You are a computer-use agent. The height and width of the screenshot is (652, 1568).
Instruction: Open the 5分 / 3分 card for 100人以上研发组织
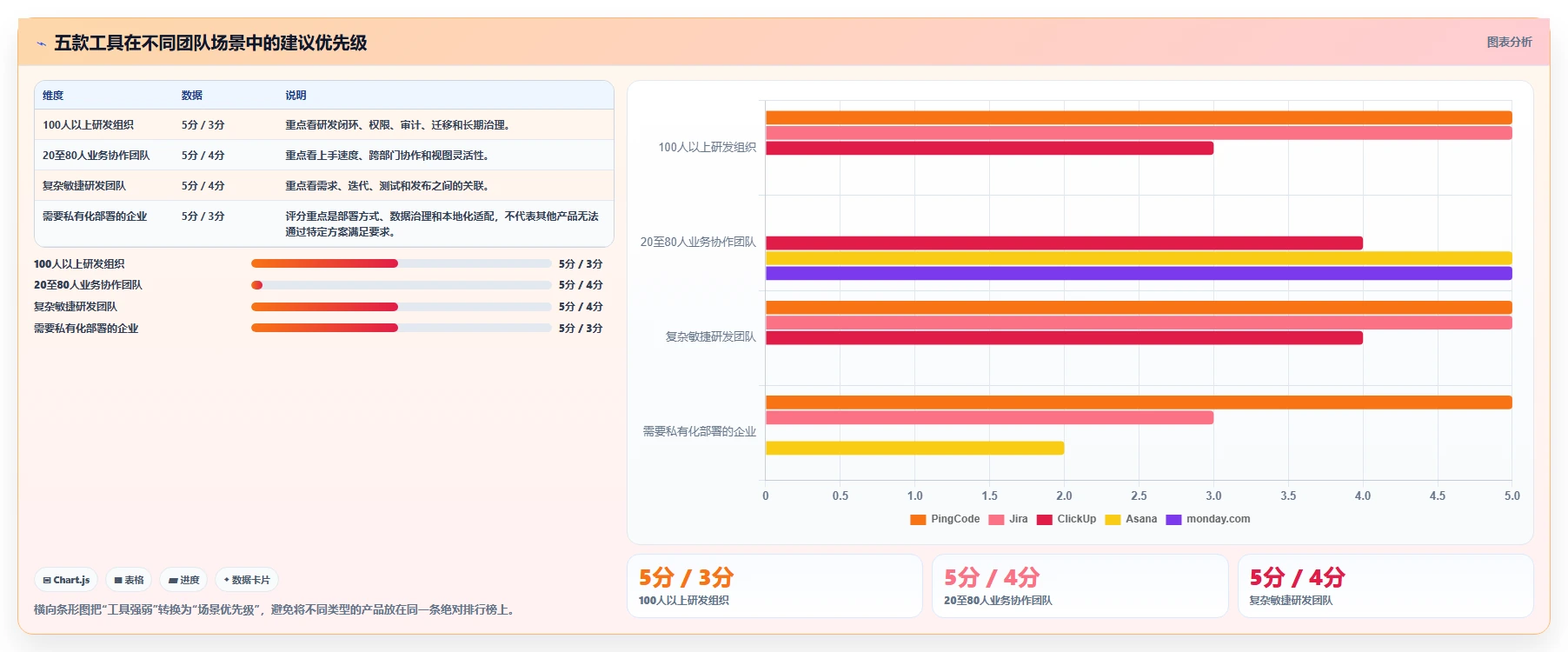coord(774,586)
